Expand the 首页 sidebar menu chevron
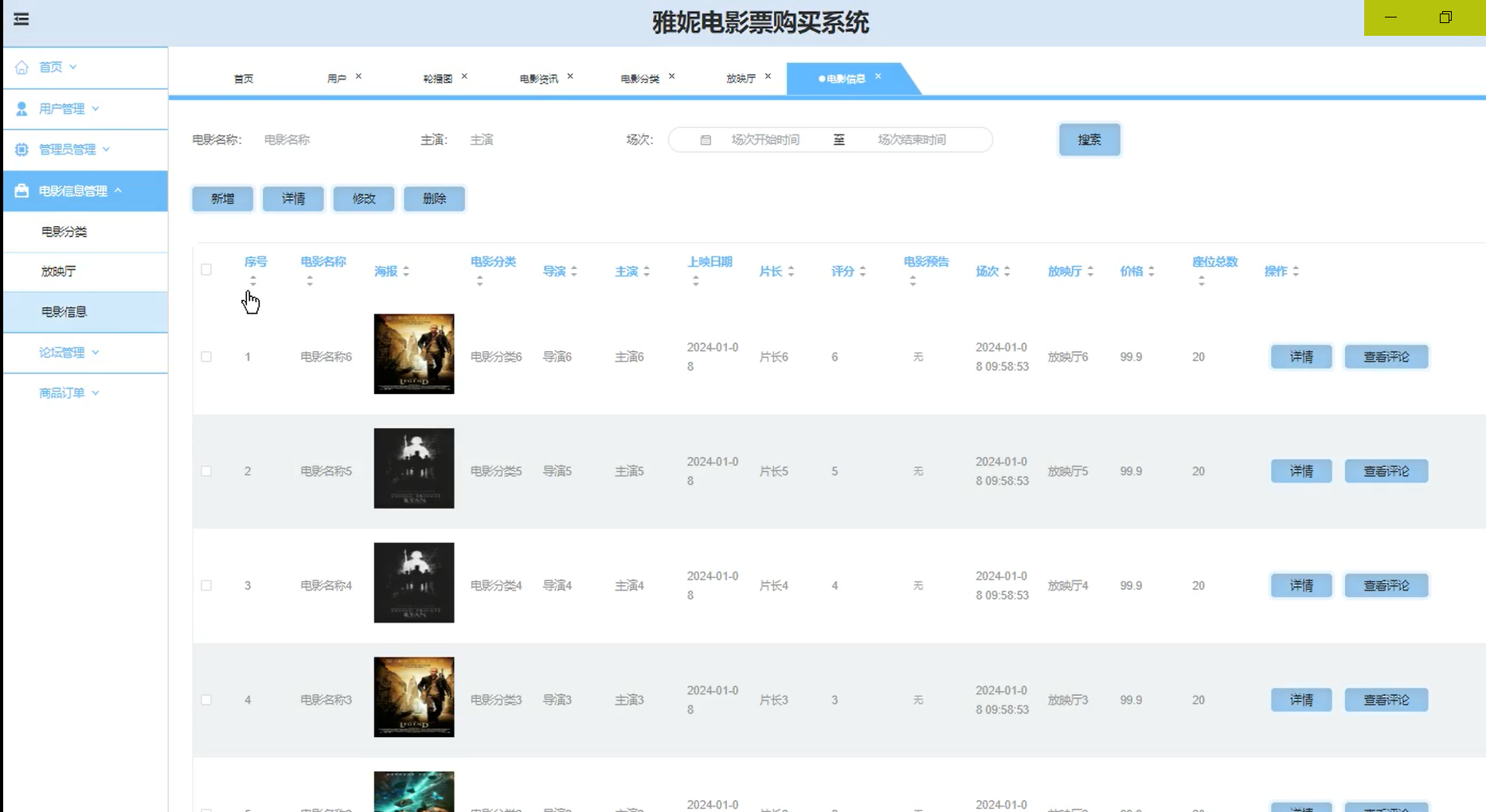The height and width of the screenshot is (812, 1486). click(x=73, y=67)
